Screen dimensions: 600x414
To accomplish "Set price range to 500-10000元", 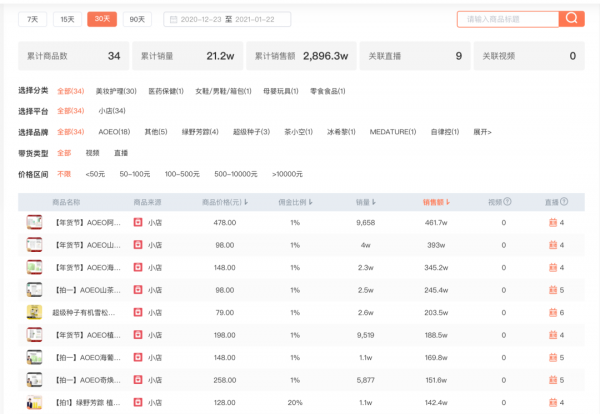I will [x=236, y=174].
